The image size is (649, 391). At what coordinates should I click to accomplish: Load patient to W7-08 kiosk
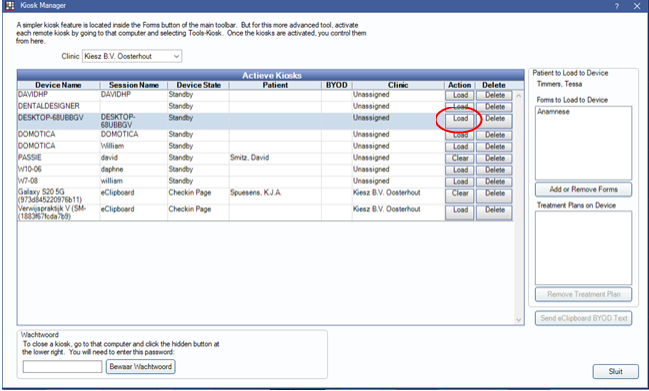click(x=459, y=181)
